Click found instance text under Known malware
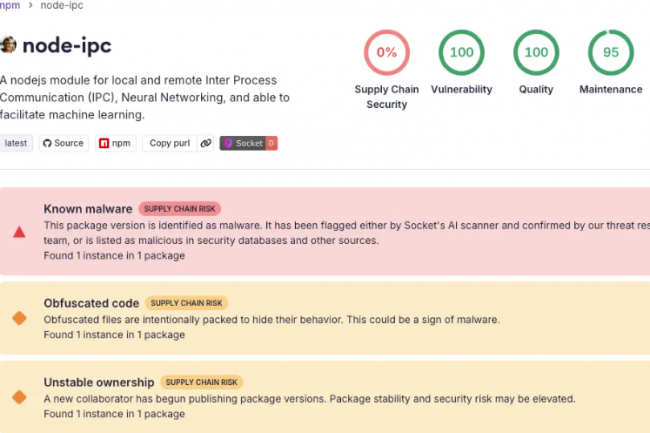 [114, 255]
